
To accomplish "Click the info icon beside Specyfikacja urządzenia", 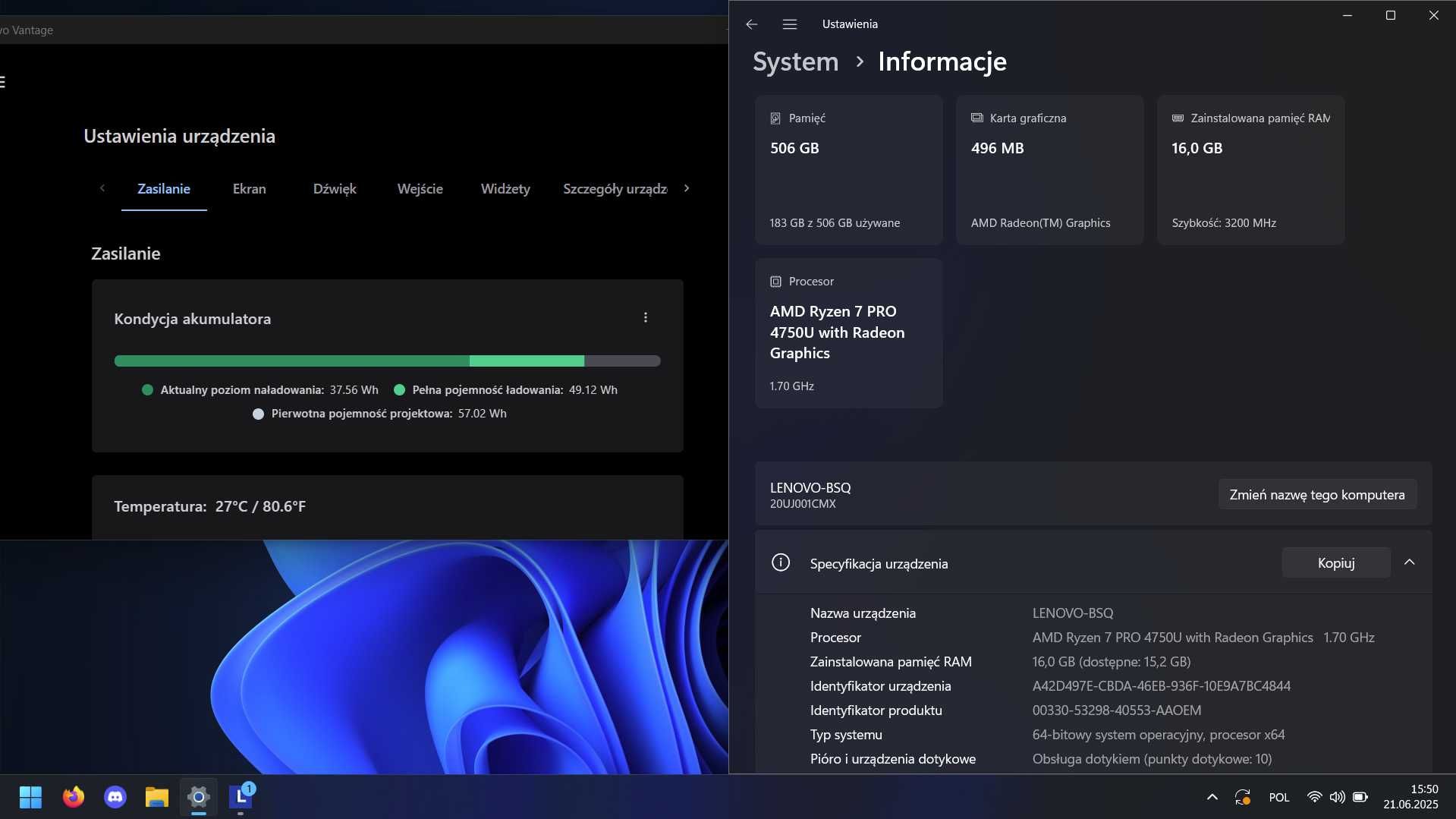I will point(781,562).
